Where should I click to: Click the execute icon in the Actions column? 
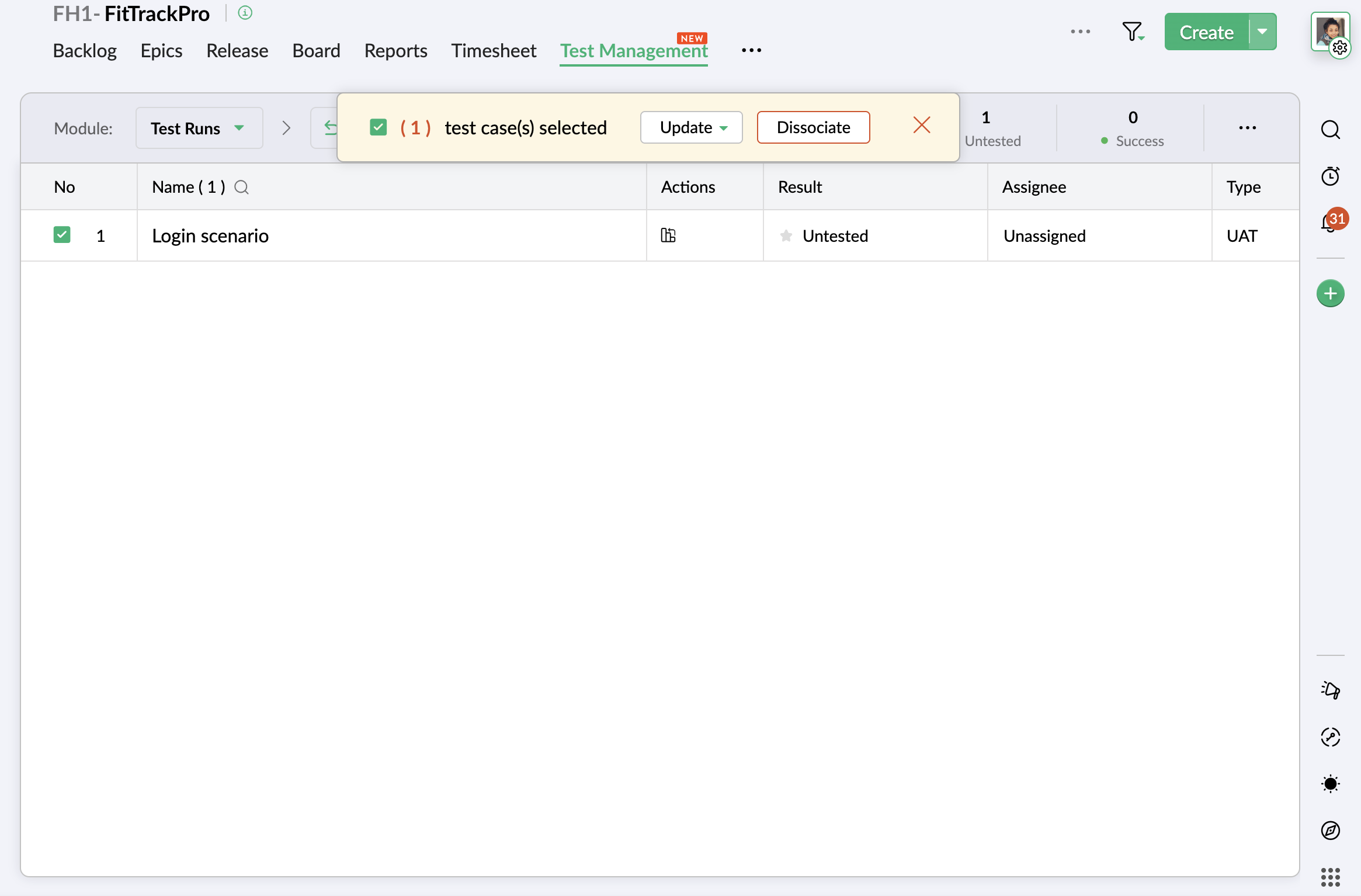[668, 235]
